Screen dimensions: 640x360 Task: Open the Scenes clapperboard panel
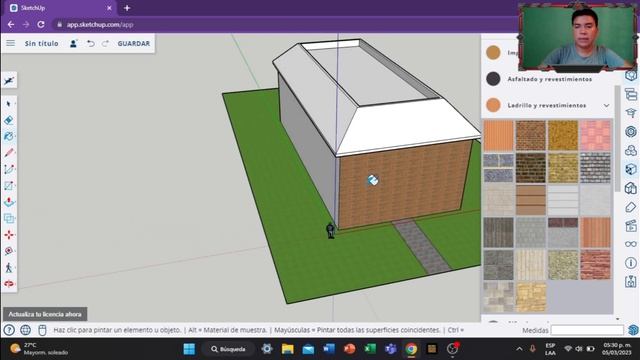point(631,225)
